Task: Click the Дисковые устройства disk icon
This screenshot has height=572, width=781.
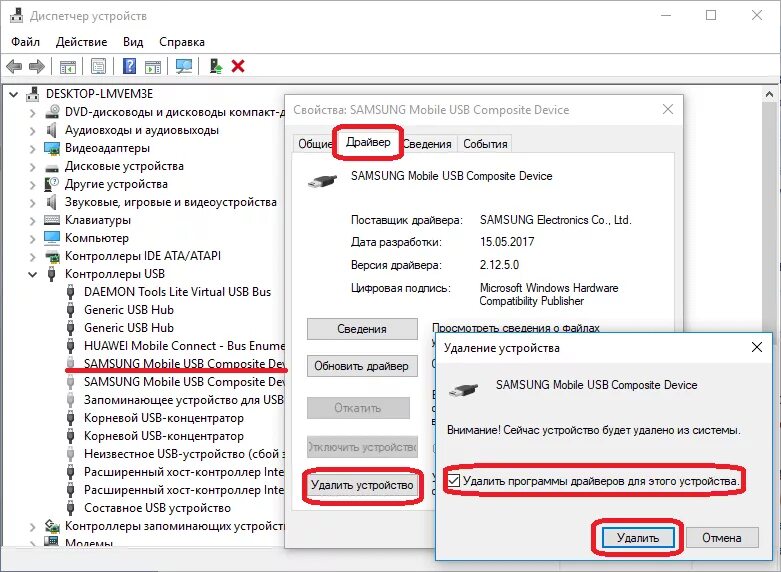Action: point(52,167)
